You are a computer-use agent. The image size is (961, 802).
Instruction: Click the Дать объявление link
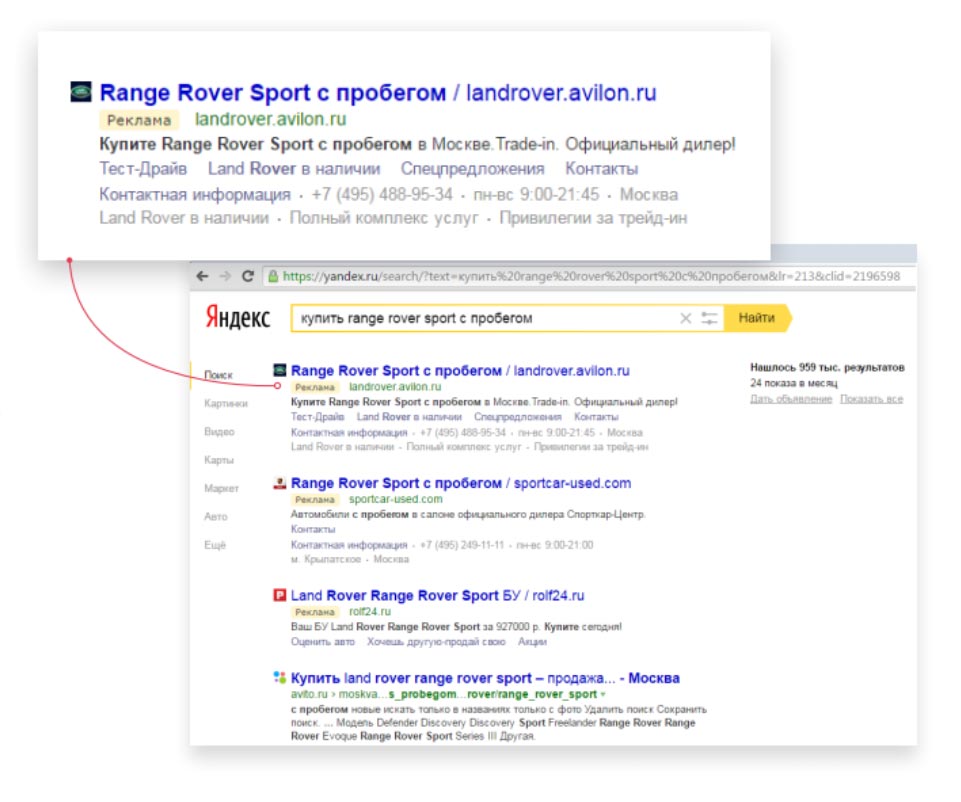point(790,399)
